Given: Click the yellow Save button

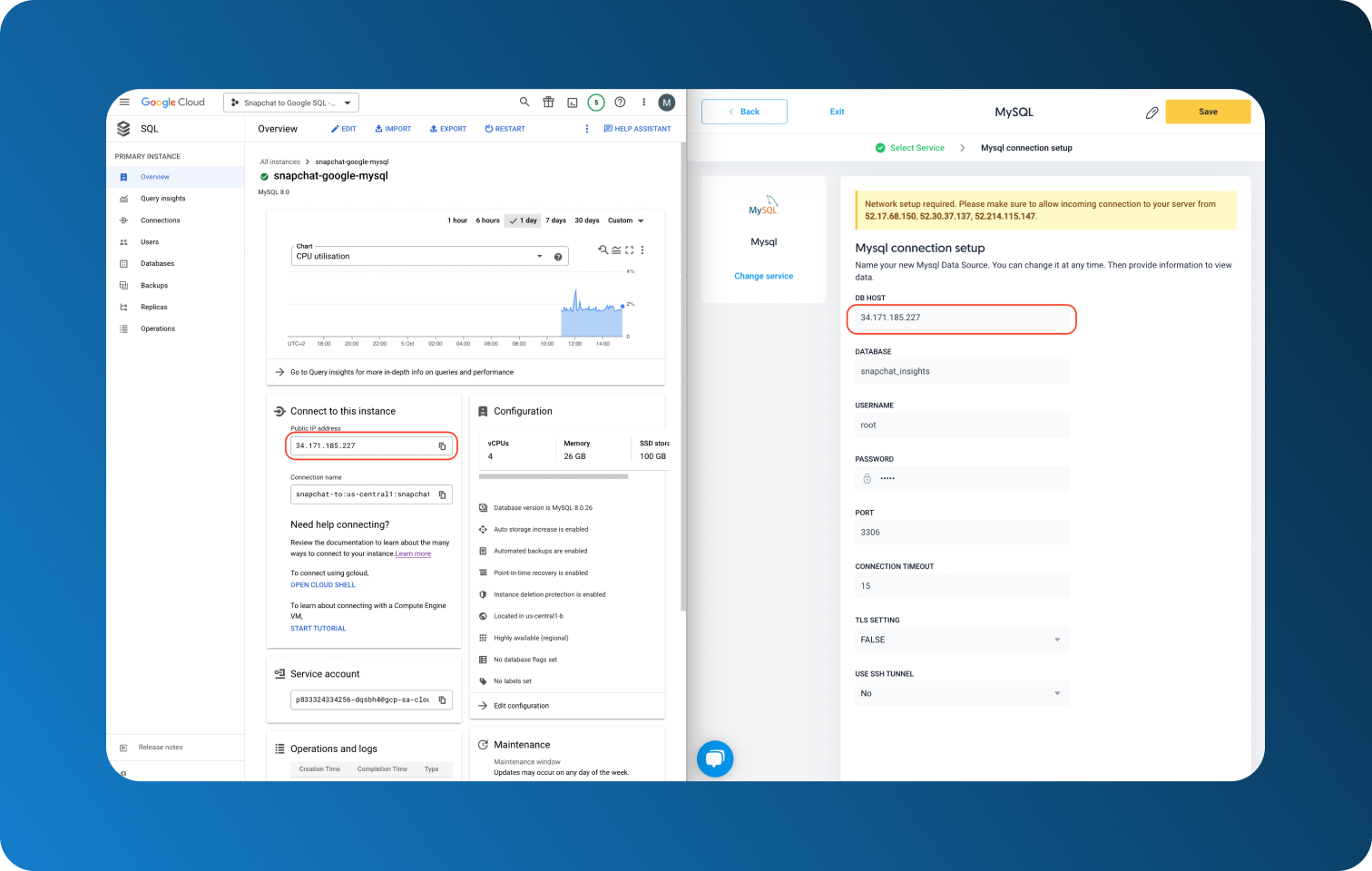Looking at the screenshot, I should pyautogui.click(x=1208, y=112).
